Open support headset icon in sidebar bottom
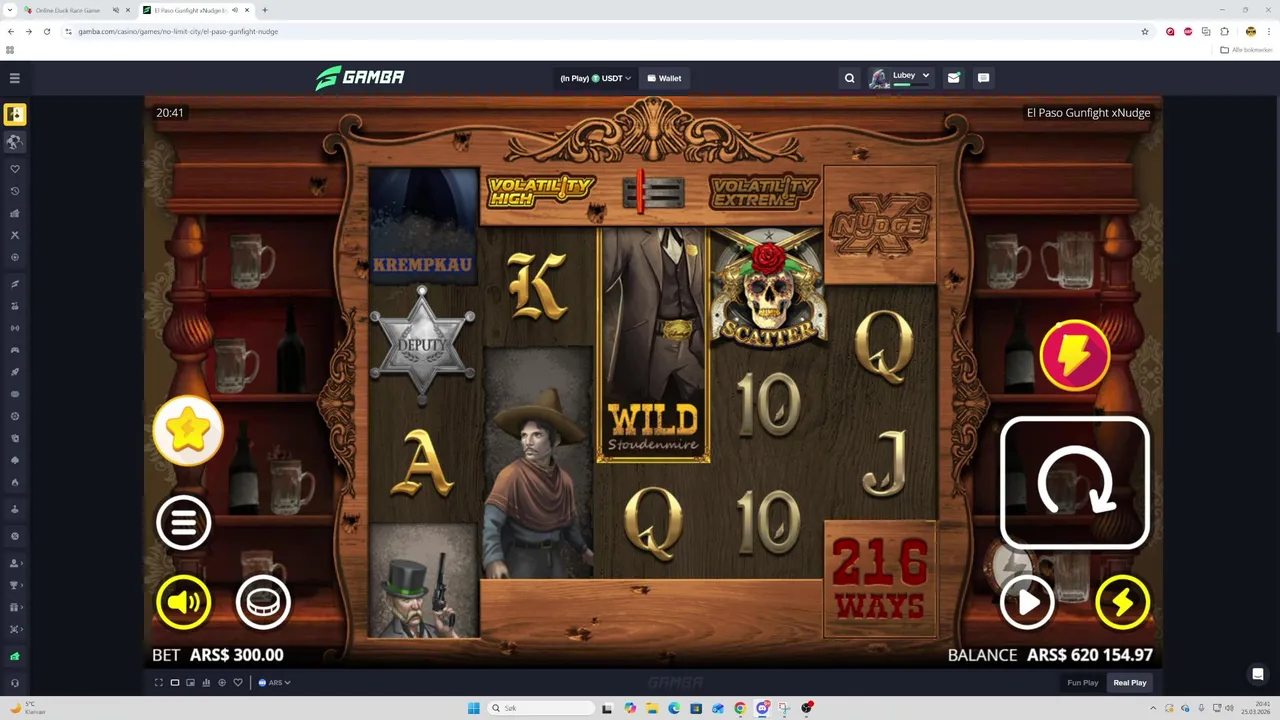The height and width of the screenshot is (720, 1280). pyautogui.click(x=14, y=683)
